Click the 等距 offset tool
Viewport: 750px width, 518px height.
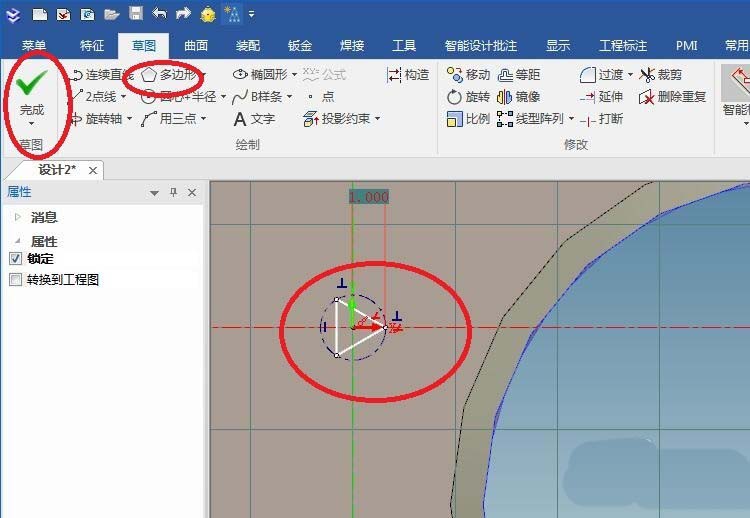[x=519, y=75]
